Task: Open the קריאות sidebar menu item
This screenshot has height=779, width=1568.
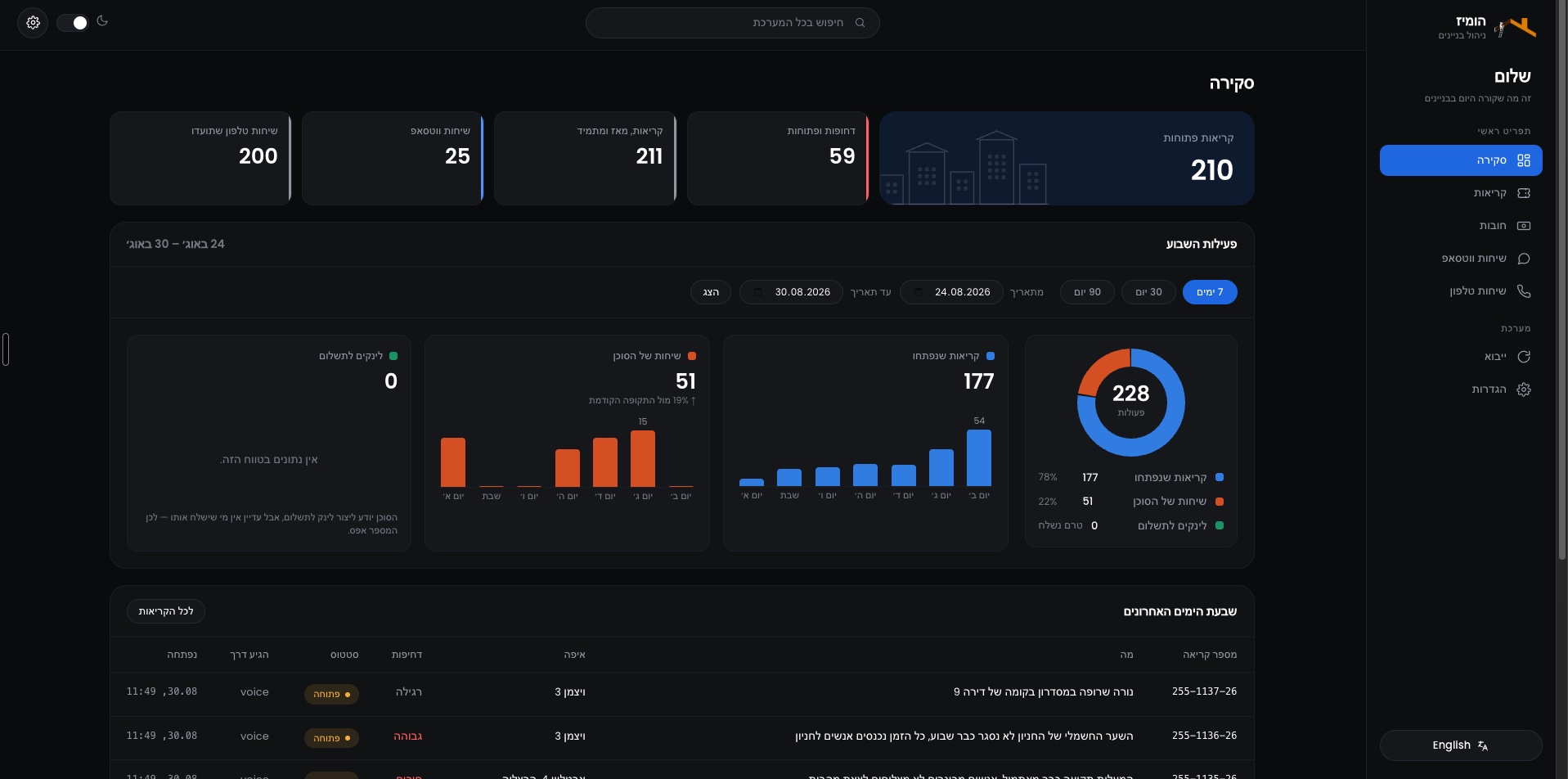Action: click(1461, 193)
